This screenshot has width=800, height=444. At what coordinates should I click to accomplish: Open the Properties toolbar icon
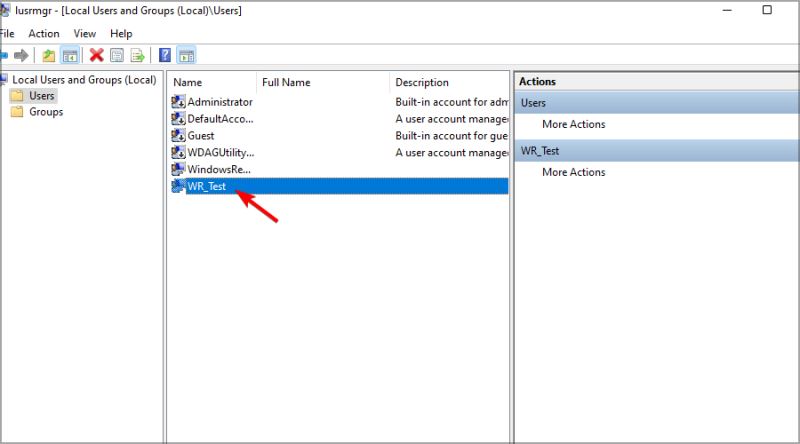117,55
